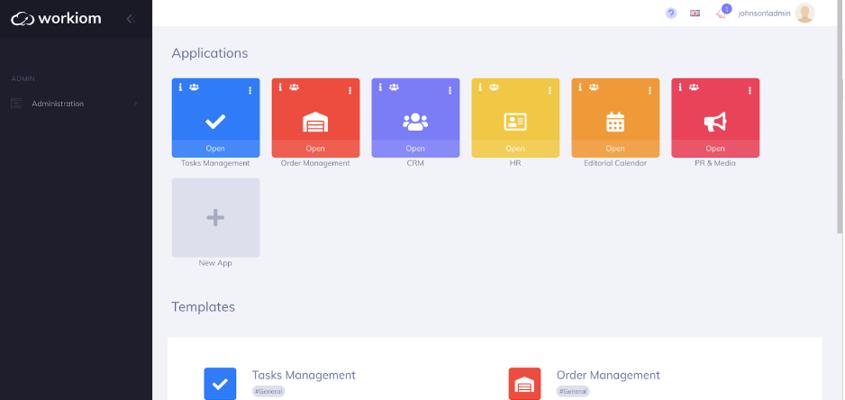Select the Tasks Management template icon
Screen dimensions: 845x400
tap(220, 384)
